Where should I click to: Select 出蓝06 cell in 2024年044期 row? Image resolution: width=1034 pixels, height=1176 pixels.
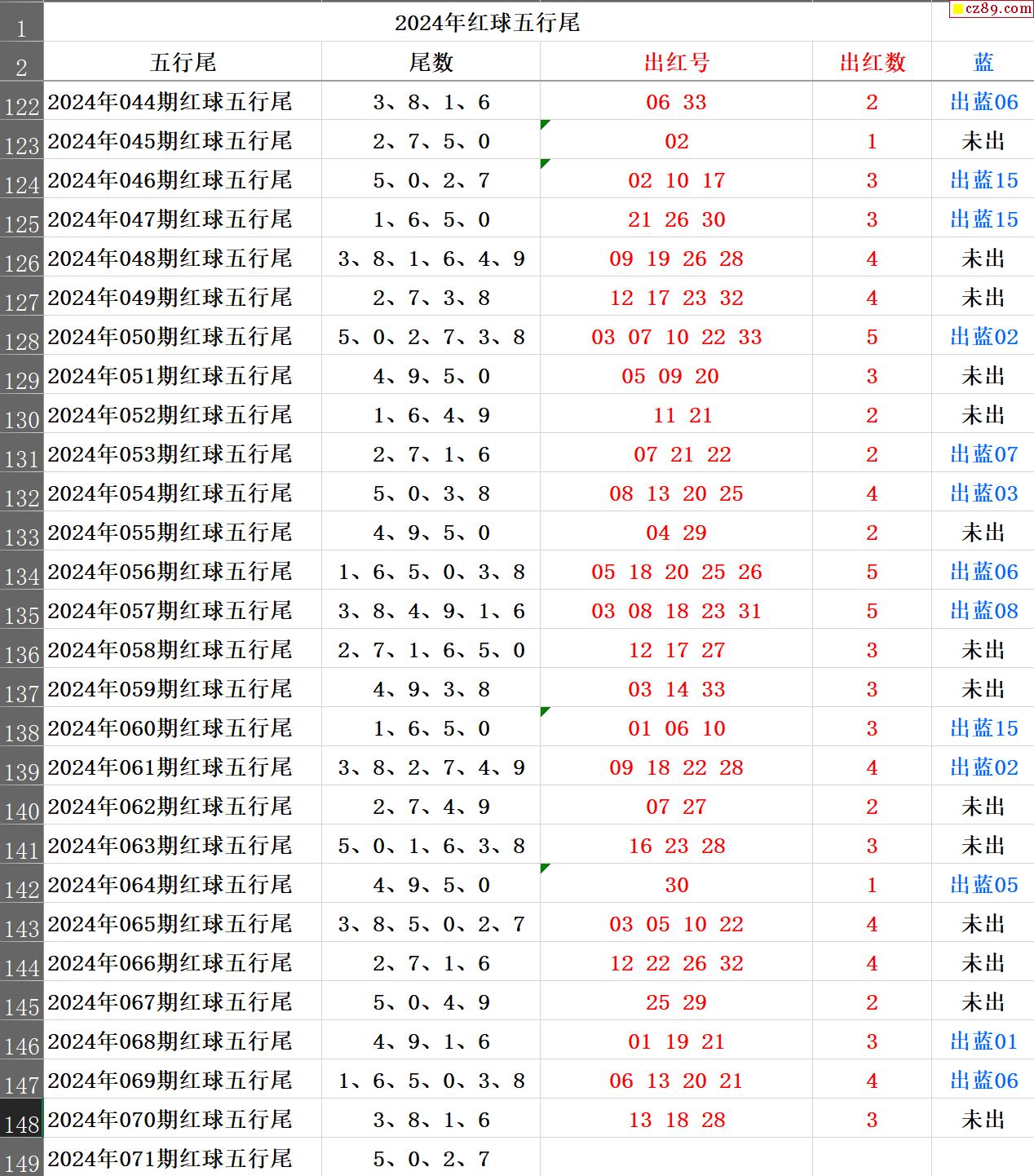(983, 101)
